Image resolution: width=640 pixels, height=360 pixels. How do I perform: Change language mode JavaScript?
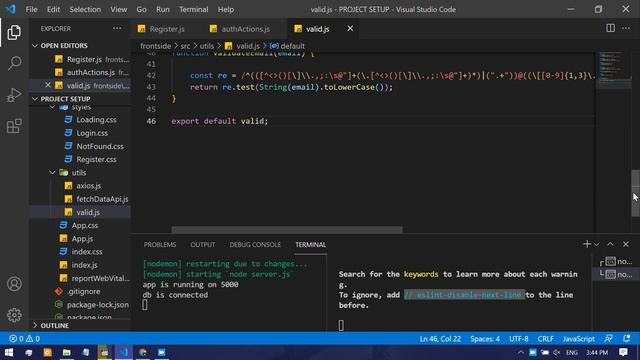pos(578,338)
